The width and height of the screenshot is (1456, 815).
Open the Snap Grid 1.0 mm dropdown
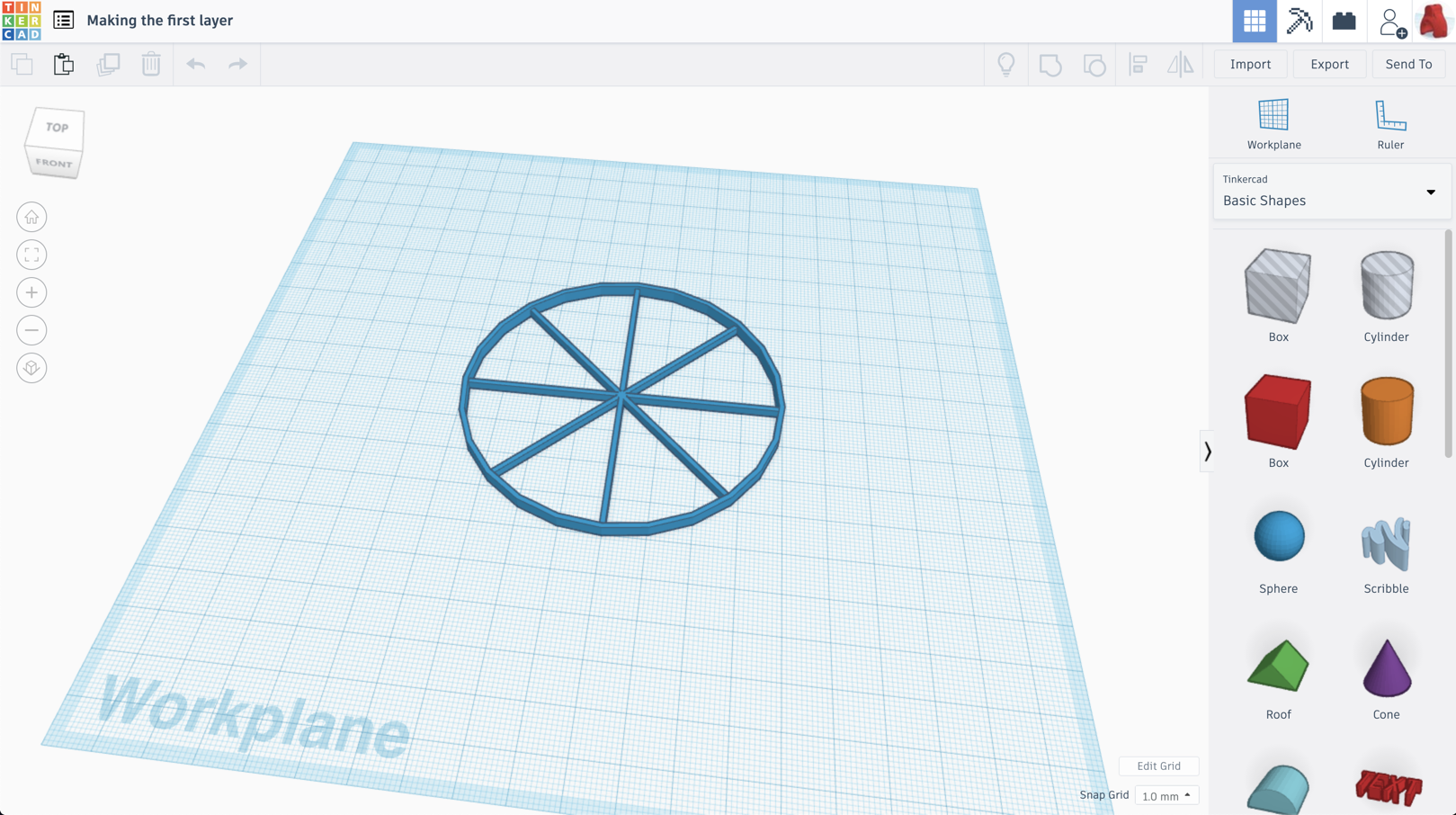click(x=1166, y=795)
